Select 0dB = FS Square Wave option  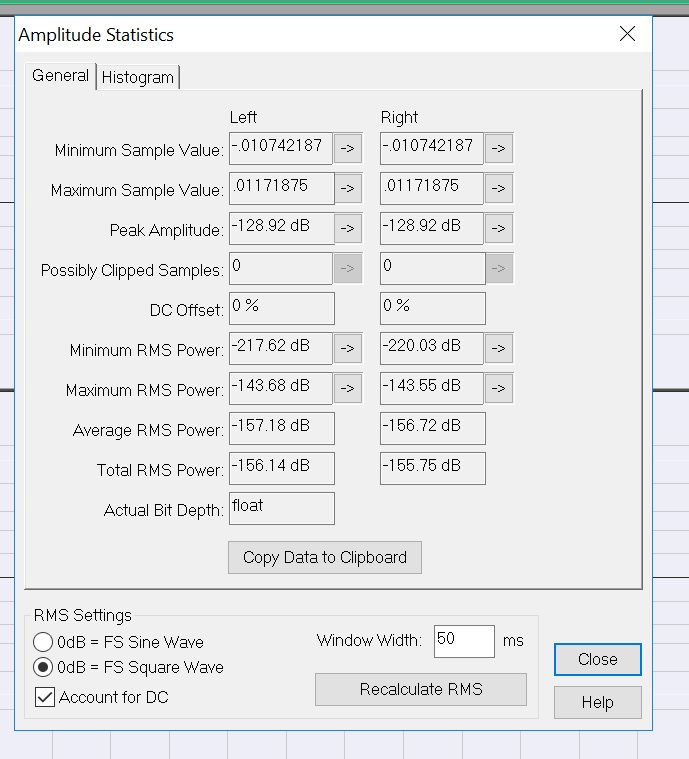click(44, 667)
